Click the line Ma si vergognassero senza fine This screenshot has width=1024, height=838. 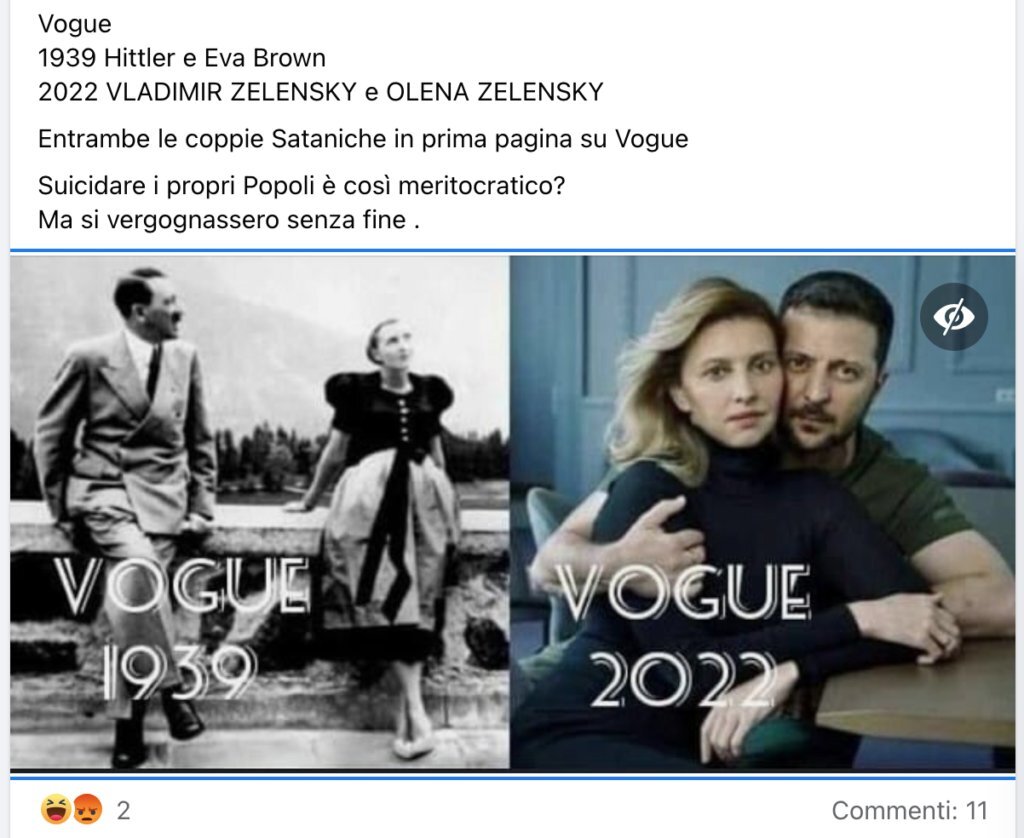coord(229,220)
